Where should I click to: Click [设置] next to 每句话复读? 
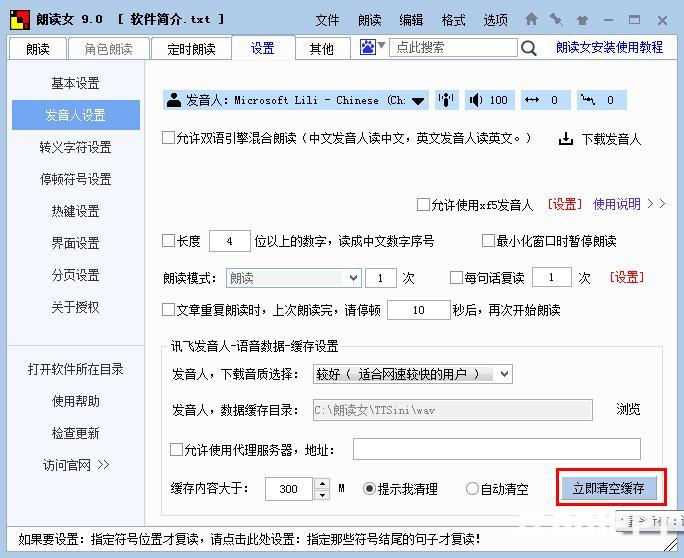pyautogui.click(x=626, y=277)
